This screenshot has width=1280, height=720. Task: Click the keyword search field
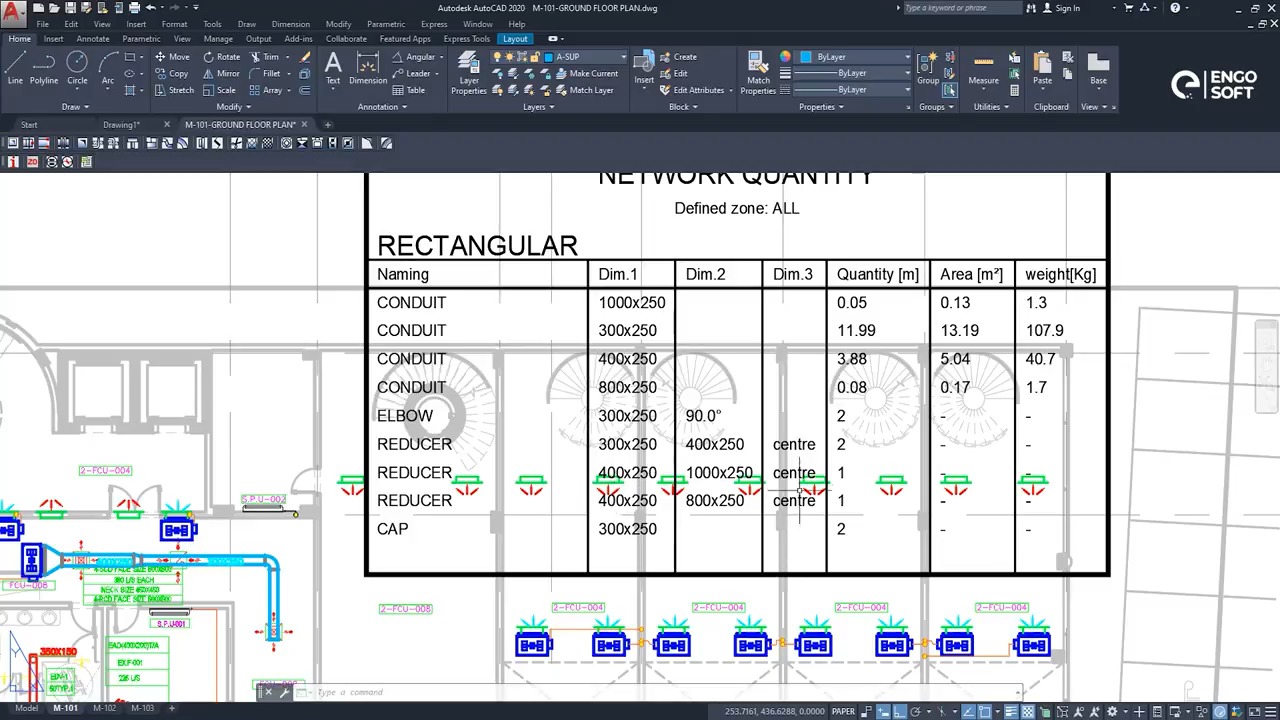pyautogui.click(x=962, y=8)
